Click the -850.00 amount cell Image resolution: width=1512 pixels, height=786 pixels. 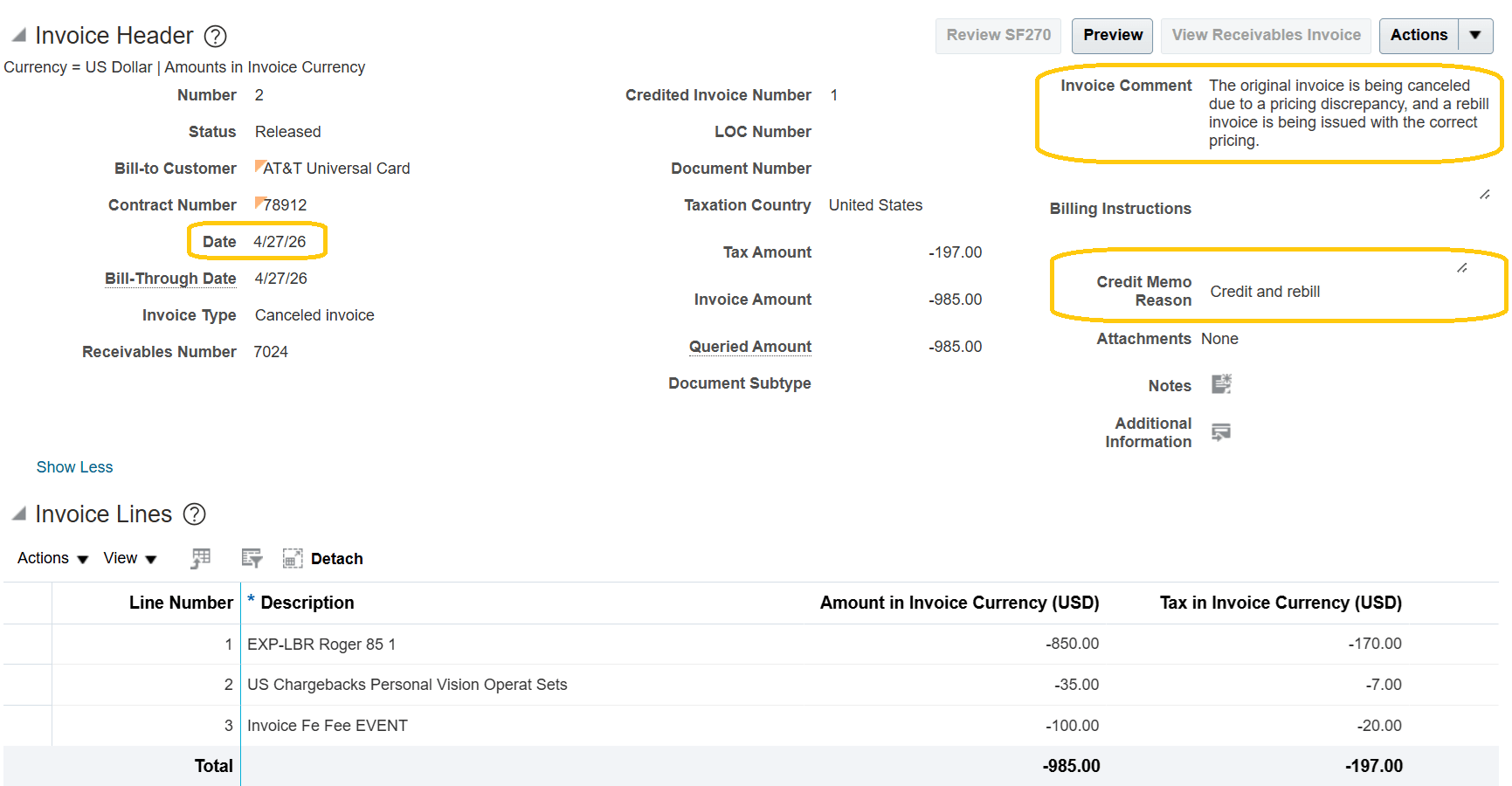[x=1072, y=644]
